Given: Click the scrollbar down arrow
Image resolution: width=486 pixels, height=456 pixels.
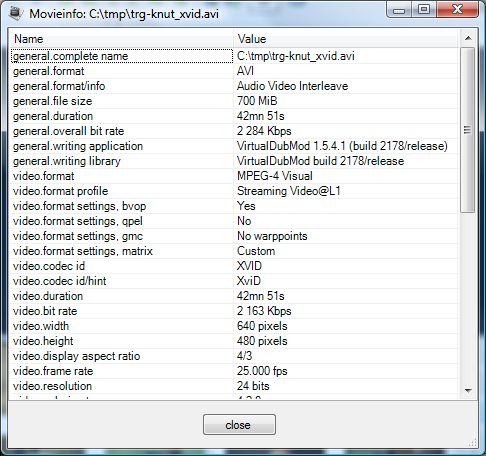Looking at the screenshot, I should point(468,390).
